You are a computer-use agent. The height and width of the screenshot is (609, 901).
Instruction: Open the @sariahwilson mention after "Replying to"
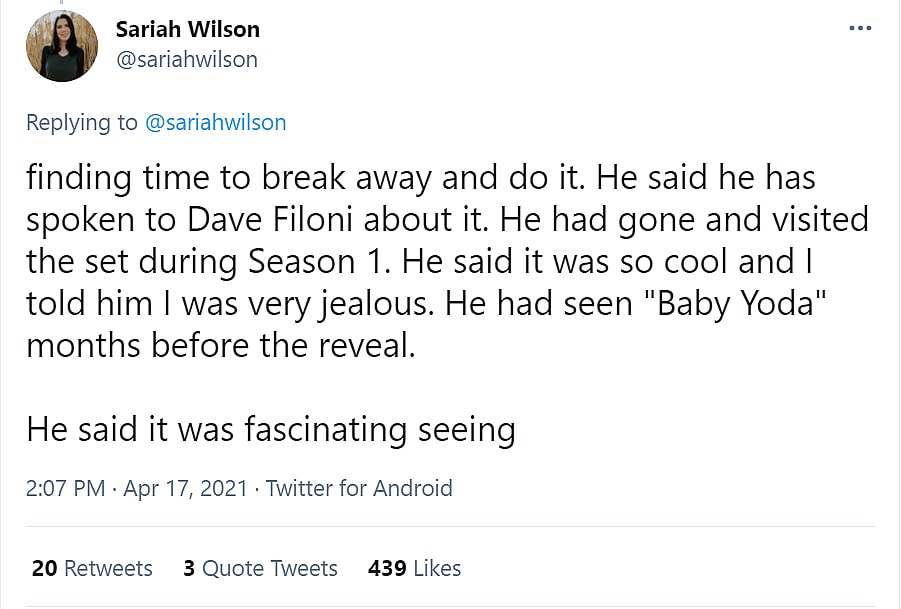[x=216, y=122]
